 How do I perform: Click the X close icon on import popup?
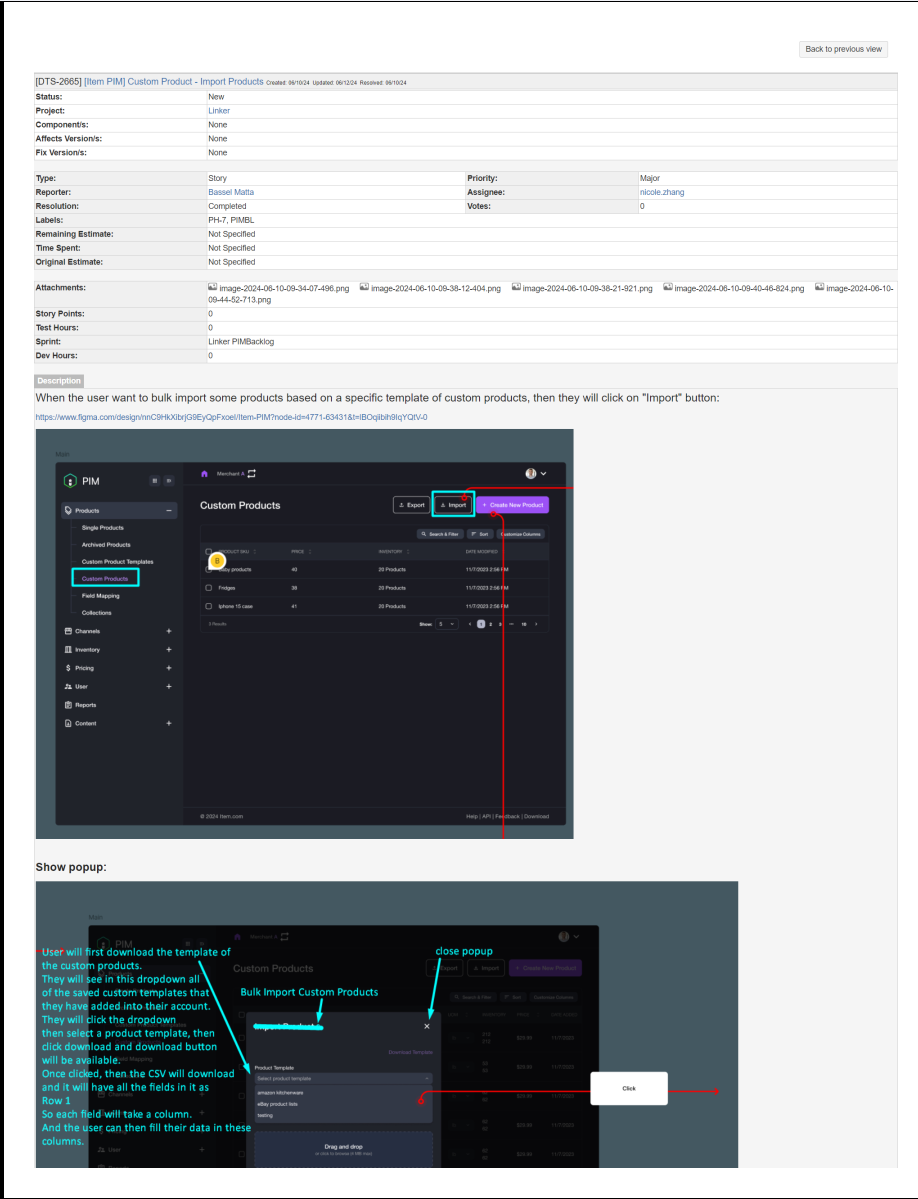coord(427,1026)
